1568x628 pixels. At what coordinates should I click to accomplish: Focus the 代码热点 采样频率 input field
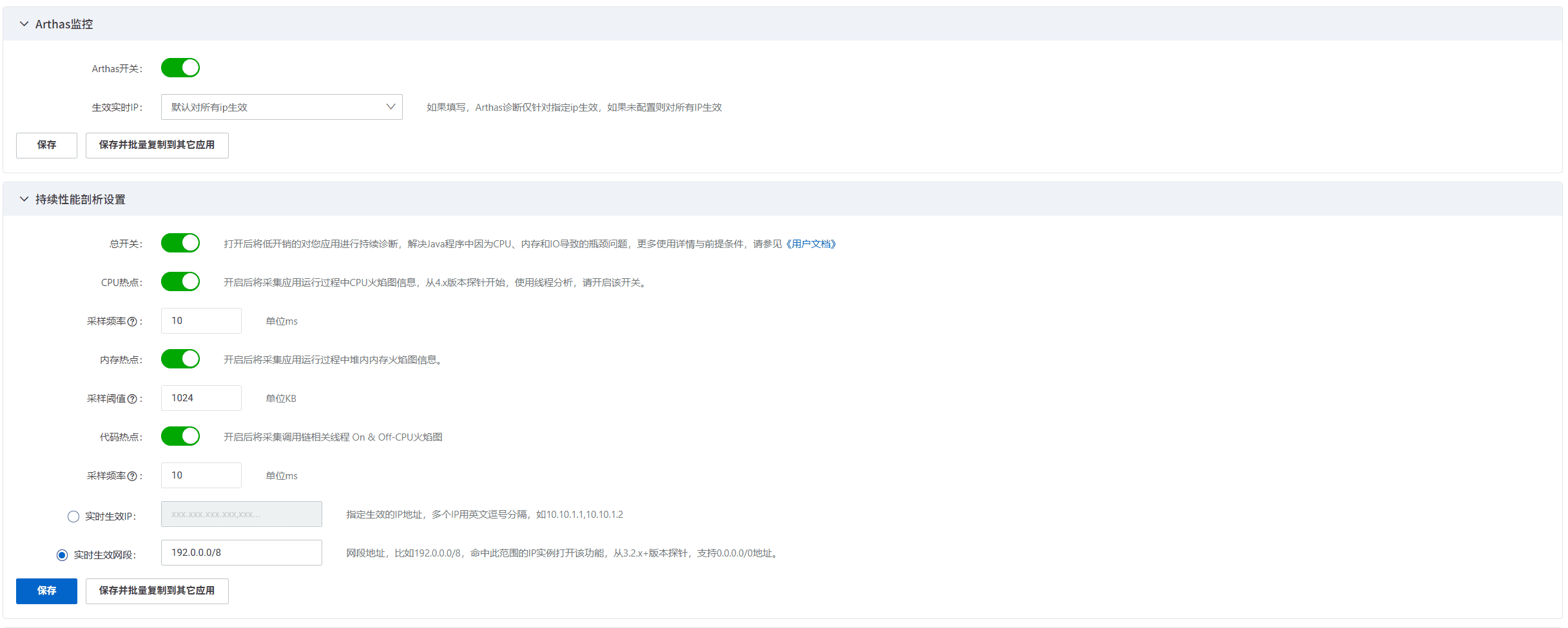click(201, 475)
